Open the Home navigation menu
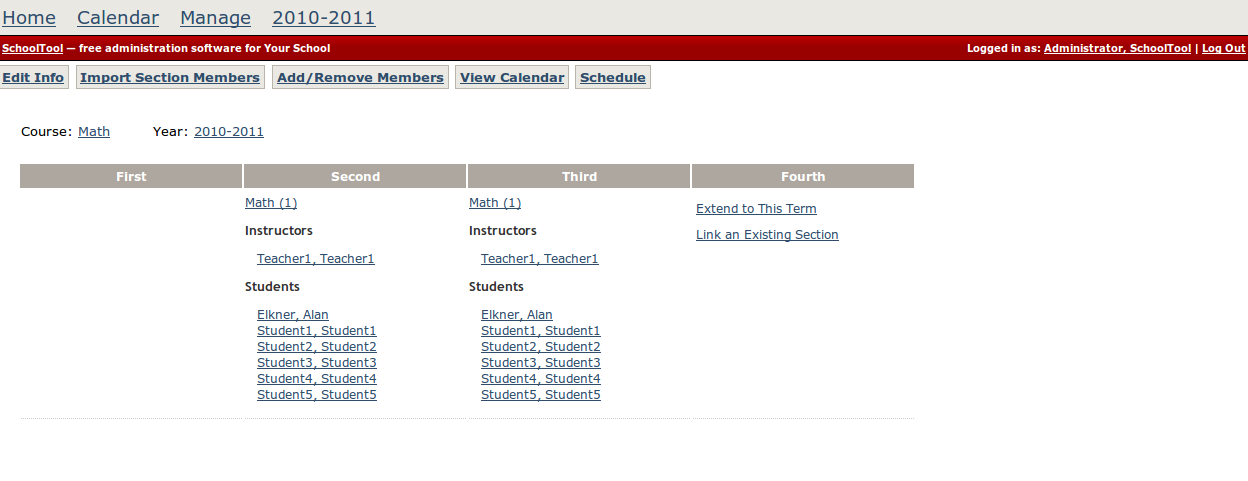 pyautogui.click(x=29, y=18)
